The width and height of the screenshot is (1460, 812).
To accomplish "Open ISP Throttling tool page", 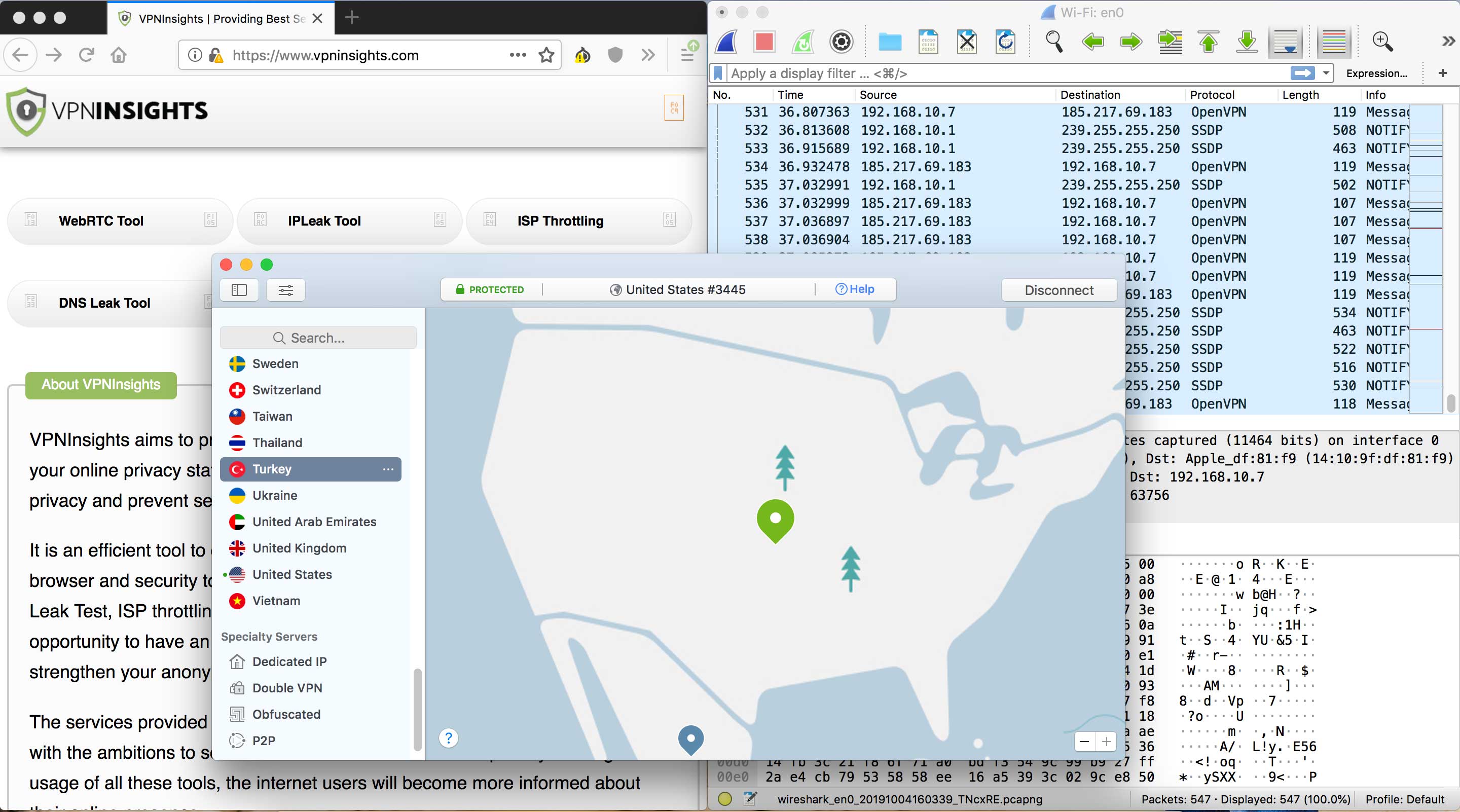I will [x=578, y=221].
